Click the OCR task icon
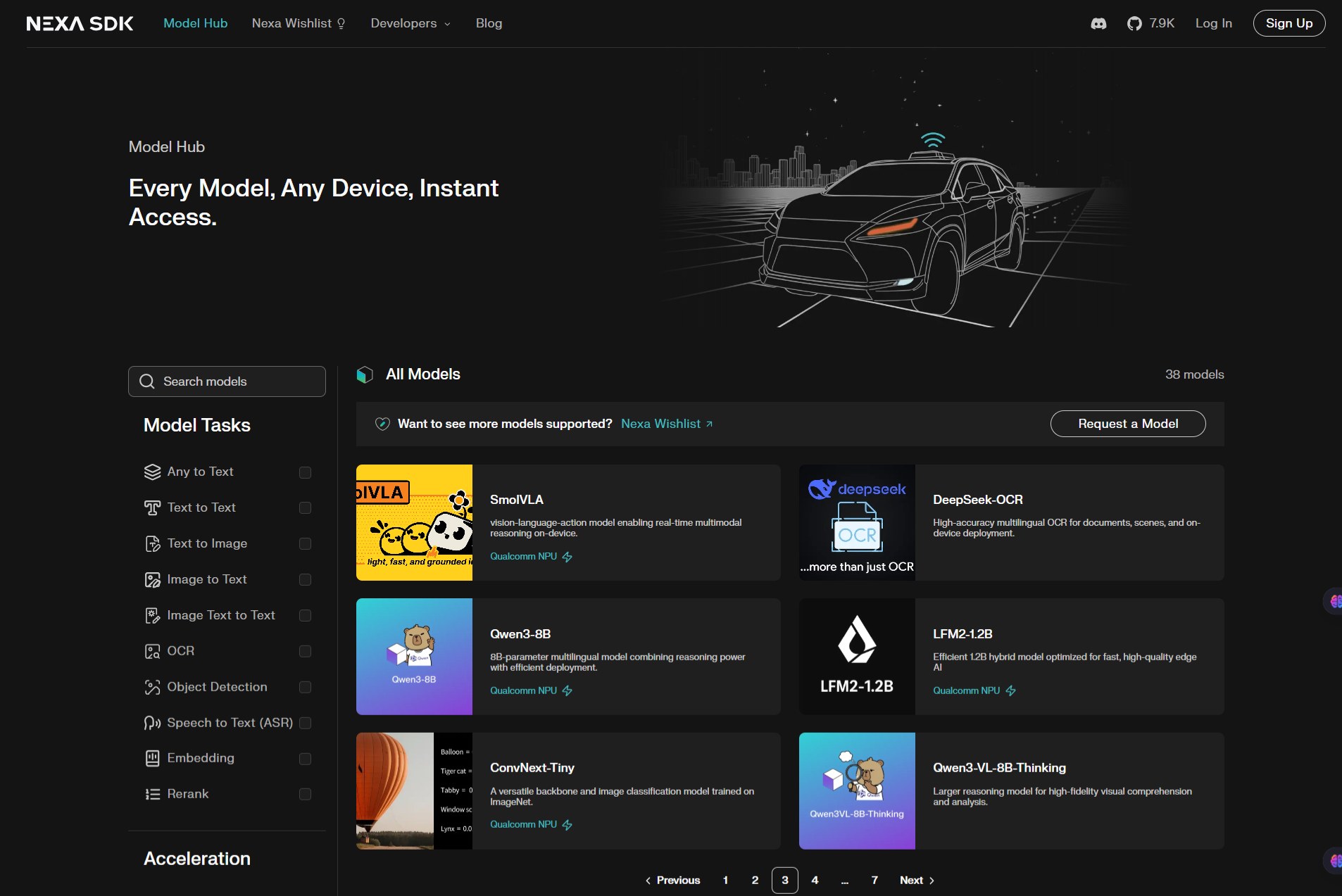This screenshot has height=896, width=1342. tap(152, 651)
